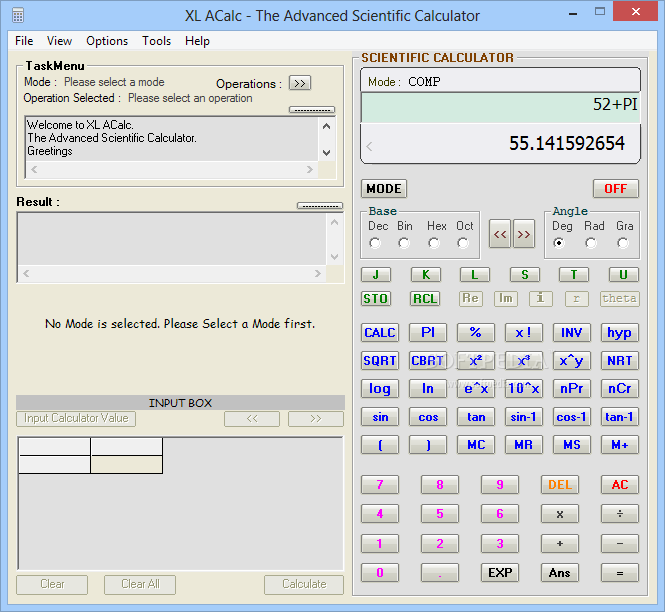Open the File menu
Image resolution: width=665 pixels, height=612 pixels.
pos(24,41)
